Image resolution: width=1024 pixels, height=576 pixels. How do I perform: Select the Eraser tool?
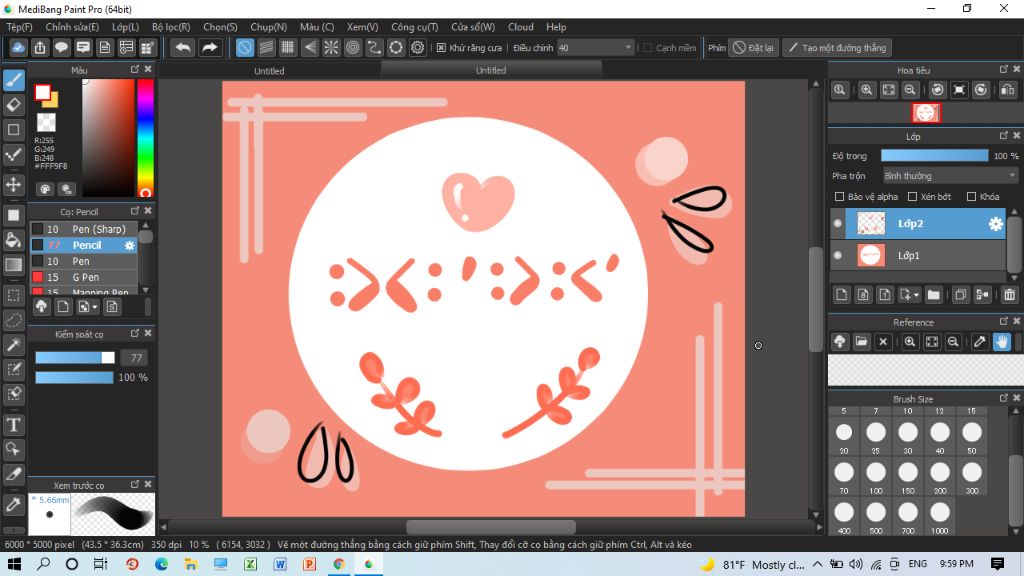tap(14, 104)
